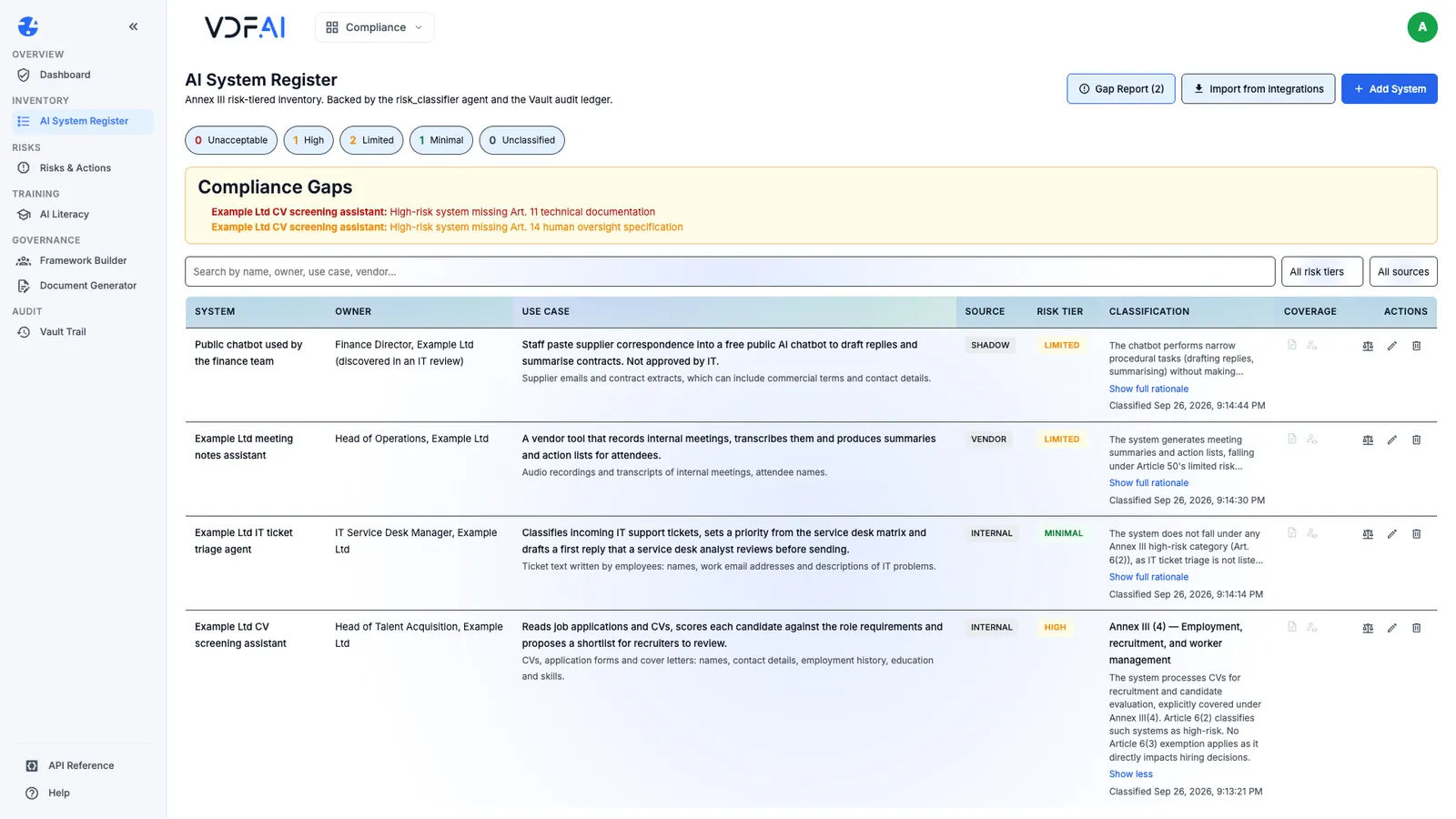Screen dimensions: 1456x819
Task: Open AI Literacy in the sidebar
Action: point(83,215)
